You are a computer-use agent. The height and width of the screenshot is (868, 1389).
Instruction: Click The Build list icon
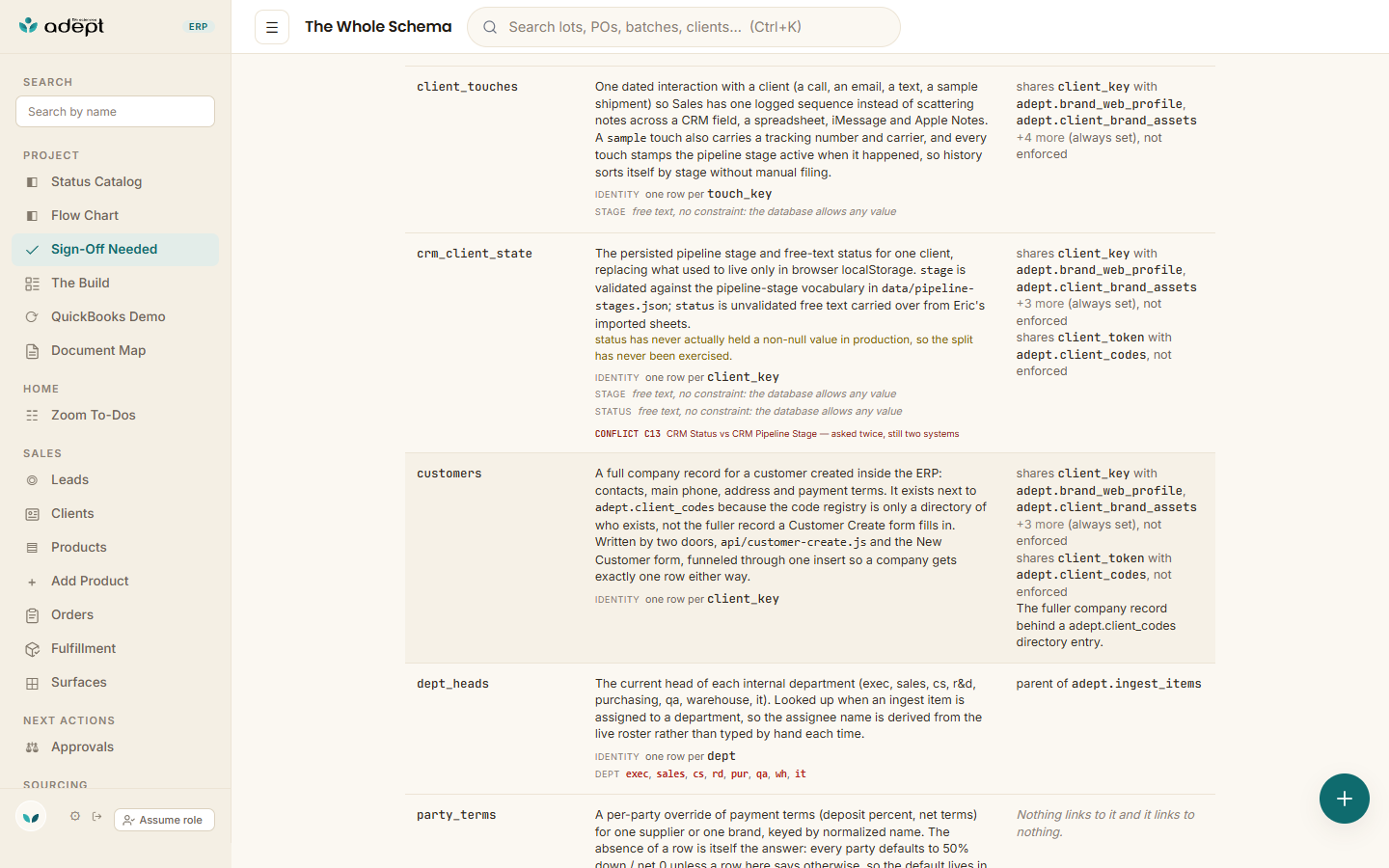32,284
